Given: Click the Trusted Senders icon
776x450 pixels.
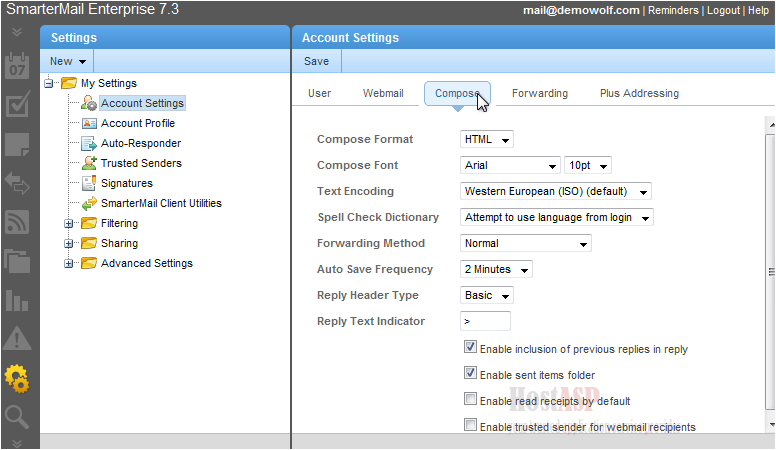Looking at the screenshot, I should (89, 163).
